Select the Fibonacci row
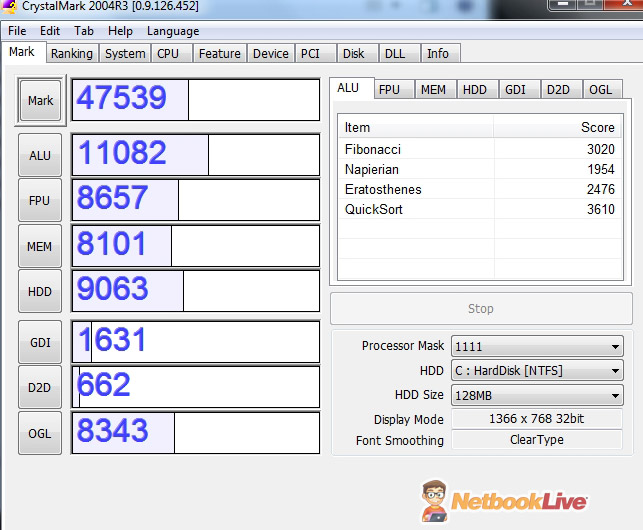Image resolution: width=643 pixels, height=530 pixels. point(480,149)
